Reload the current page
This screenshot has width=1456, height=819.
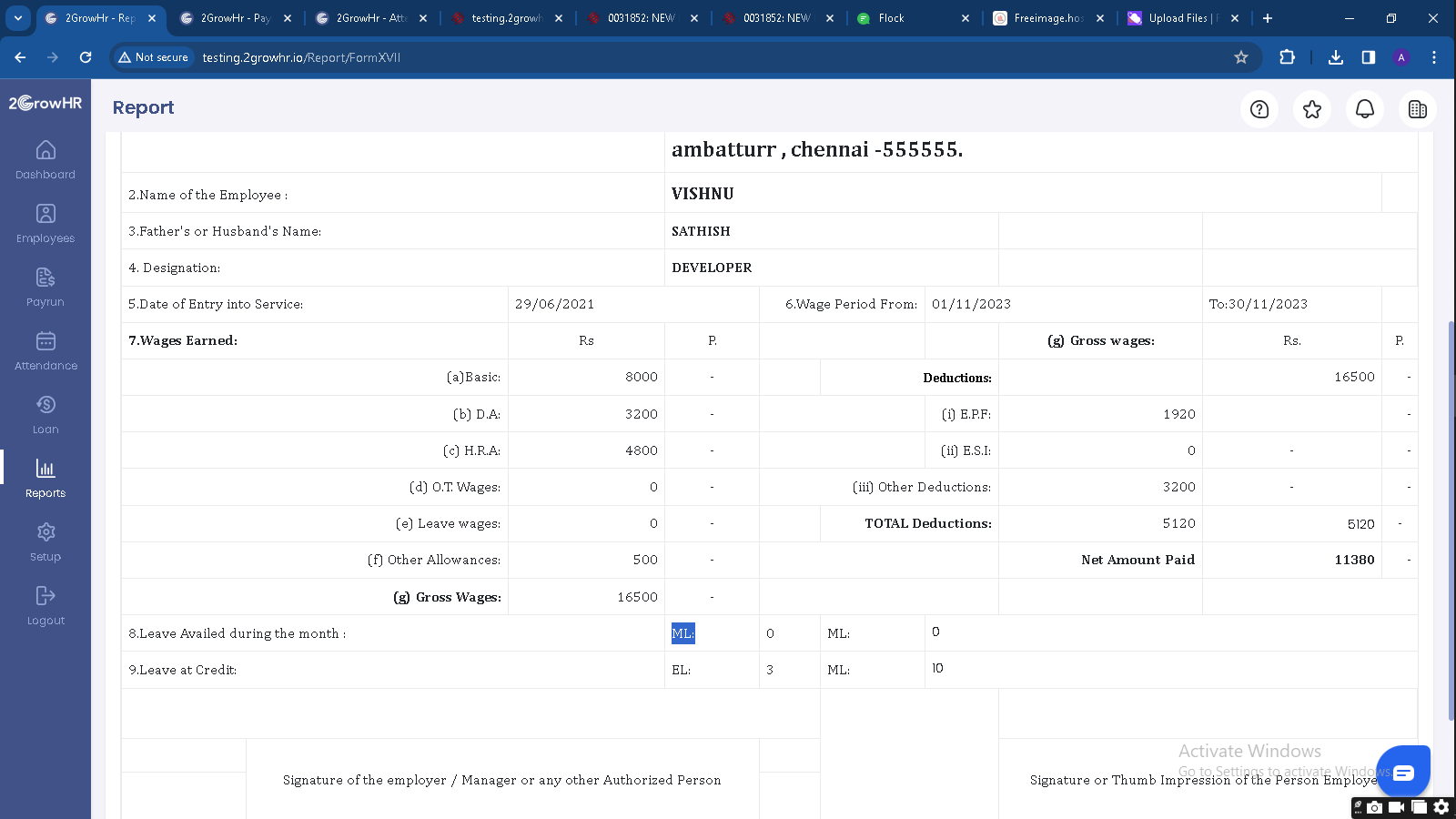[86, 57]
